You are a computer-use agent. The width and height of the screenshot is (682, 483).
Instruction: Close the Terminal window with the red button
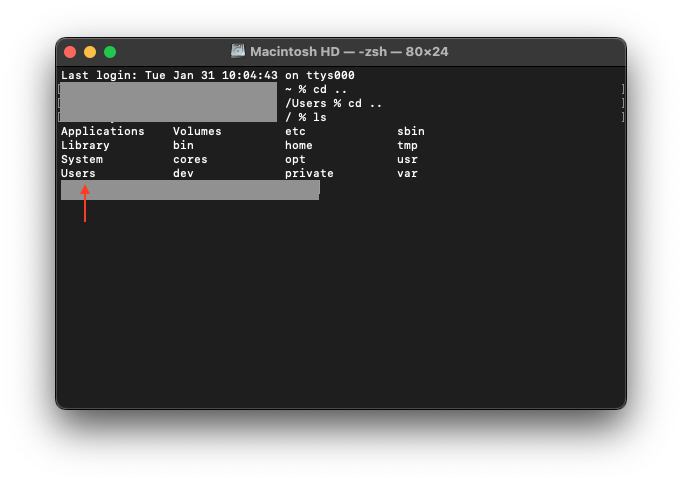coord(70,52)
